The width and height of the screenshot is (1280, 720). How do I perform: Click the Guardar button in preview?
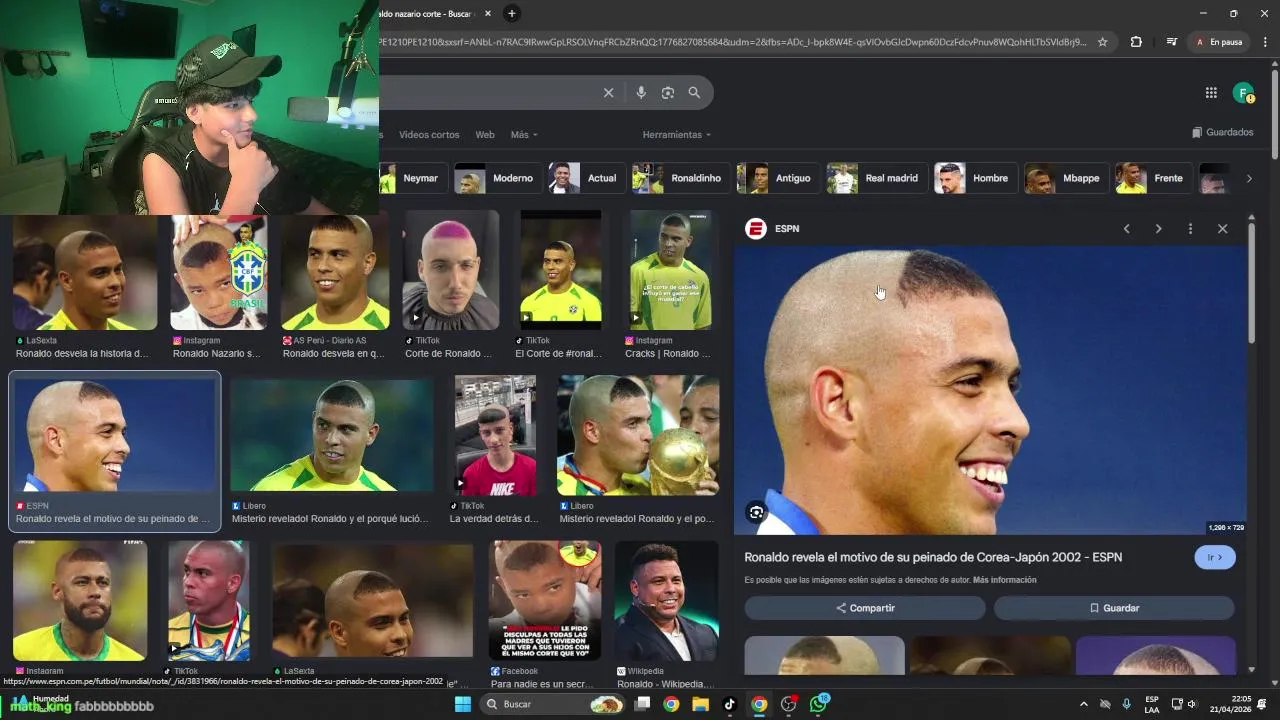1114,608
